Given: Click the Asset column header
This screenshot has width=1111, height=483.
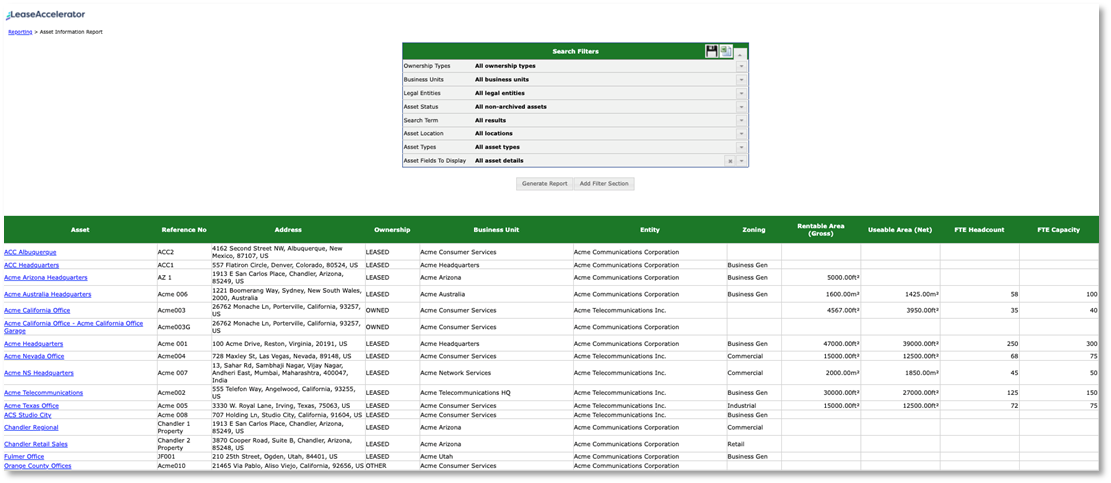Looking at the screenshot, I should [x=80, y=229].
